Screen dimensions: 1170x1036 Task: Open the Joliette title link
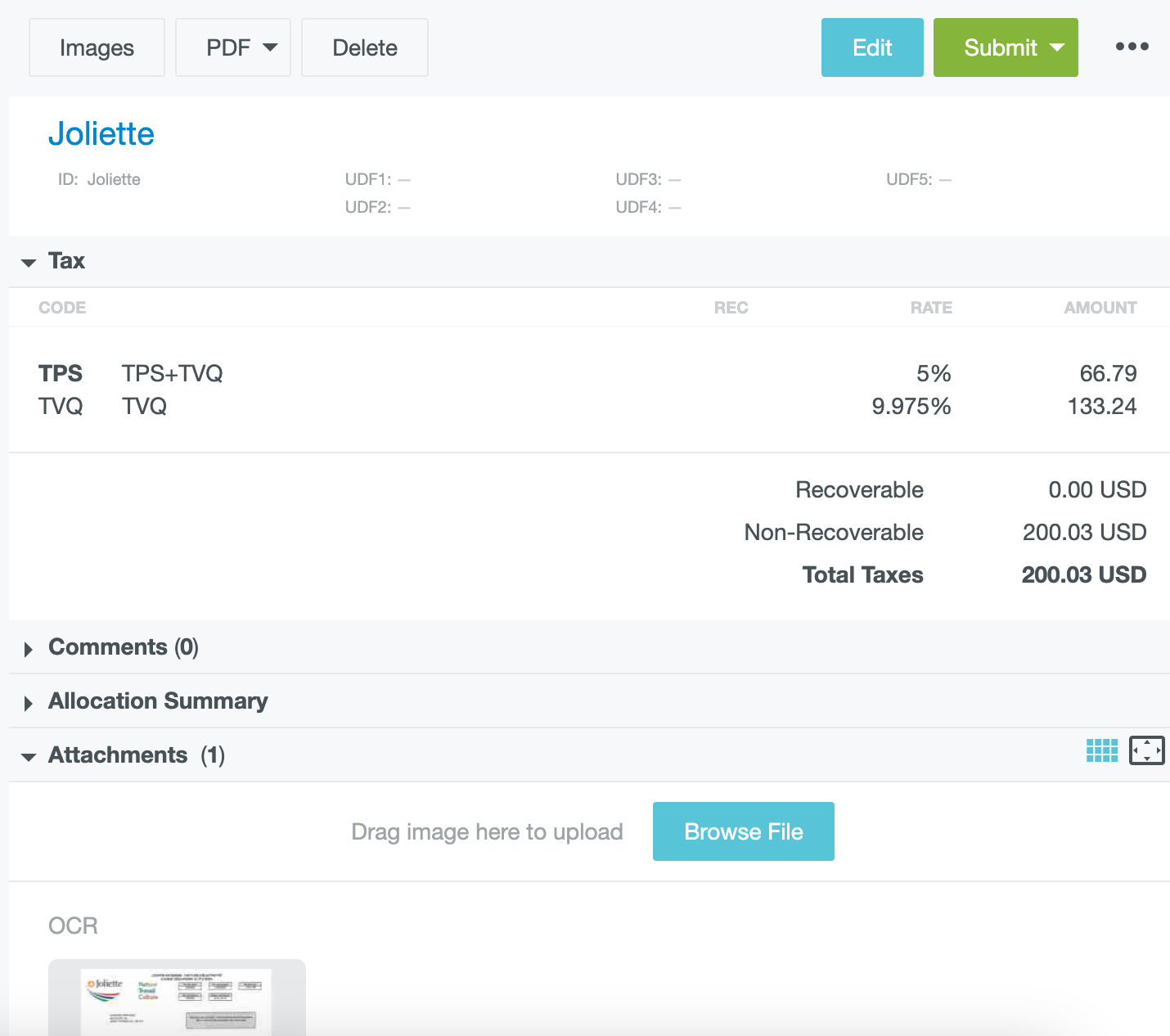(x=101, y=133)
